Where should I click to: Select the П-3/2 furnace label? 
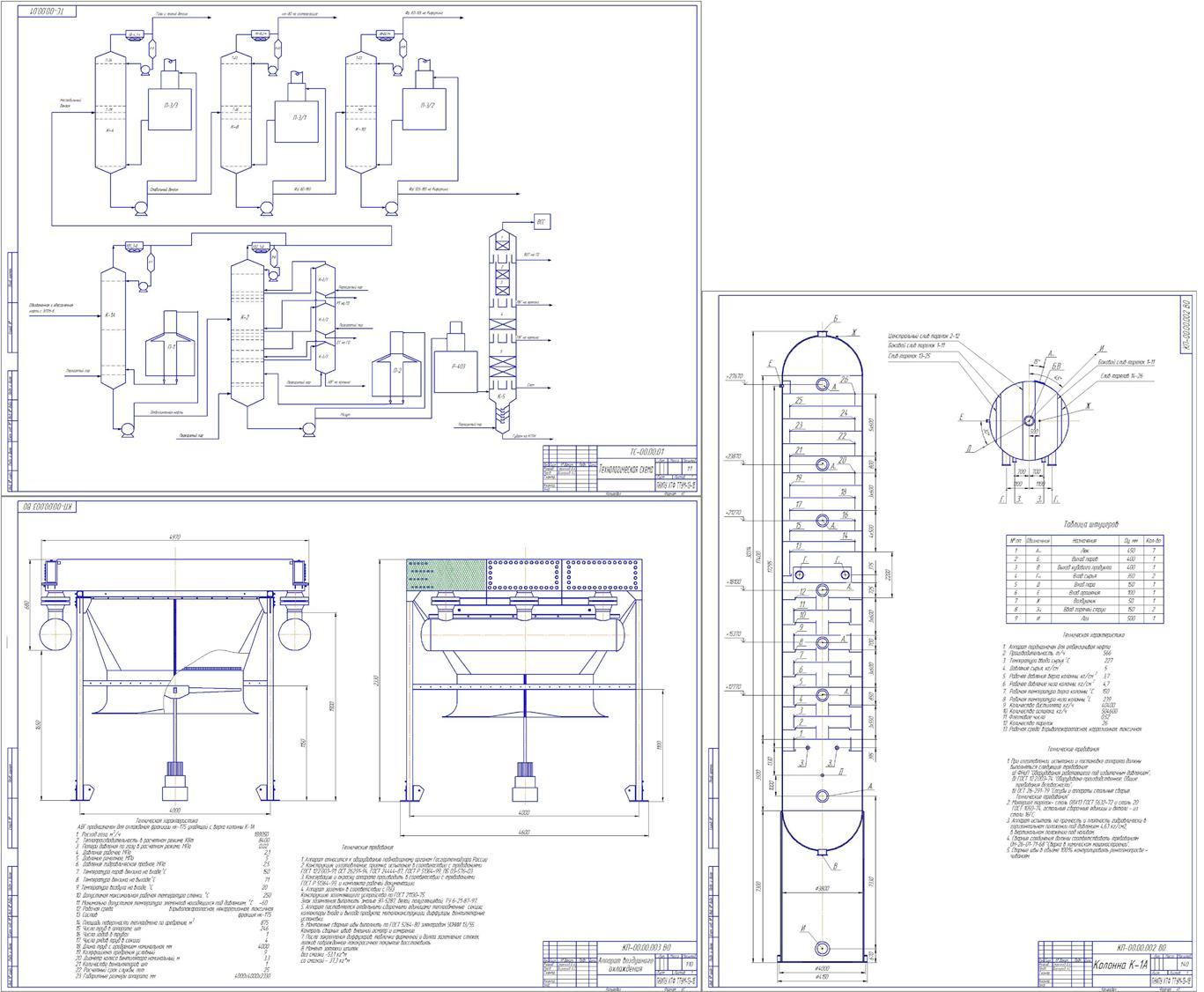[x=426, y=104]
